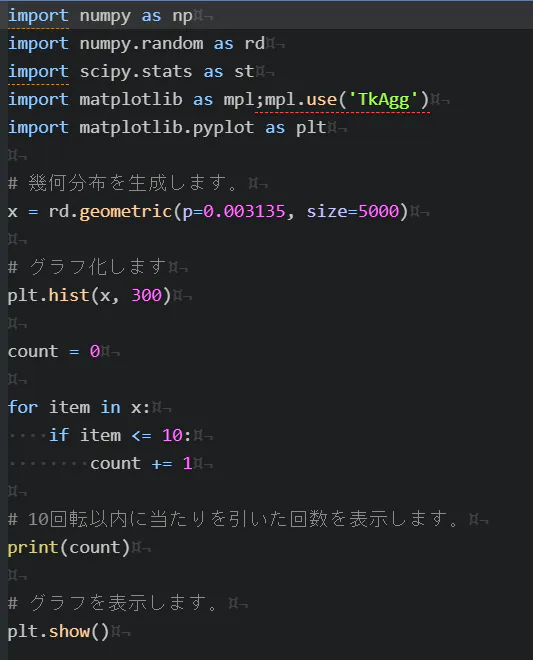The height and width of the screenshot is (660, 533).
Task: Place cursor on 'numpy.random' import text
Action: pyautogui.click(x=141, y=44)
